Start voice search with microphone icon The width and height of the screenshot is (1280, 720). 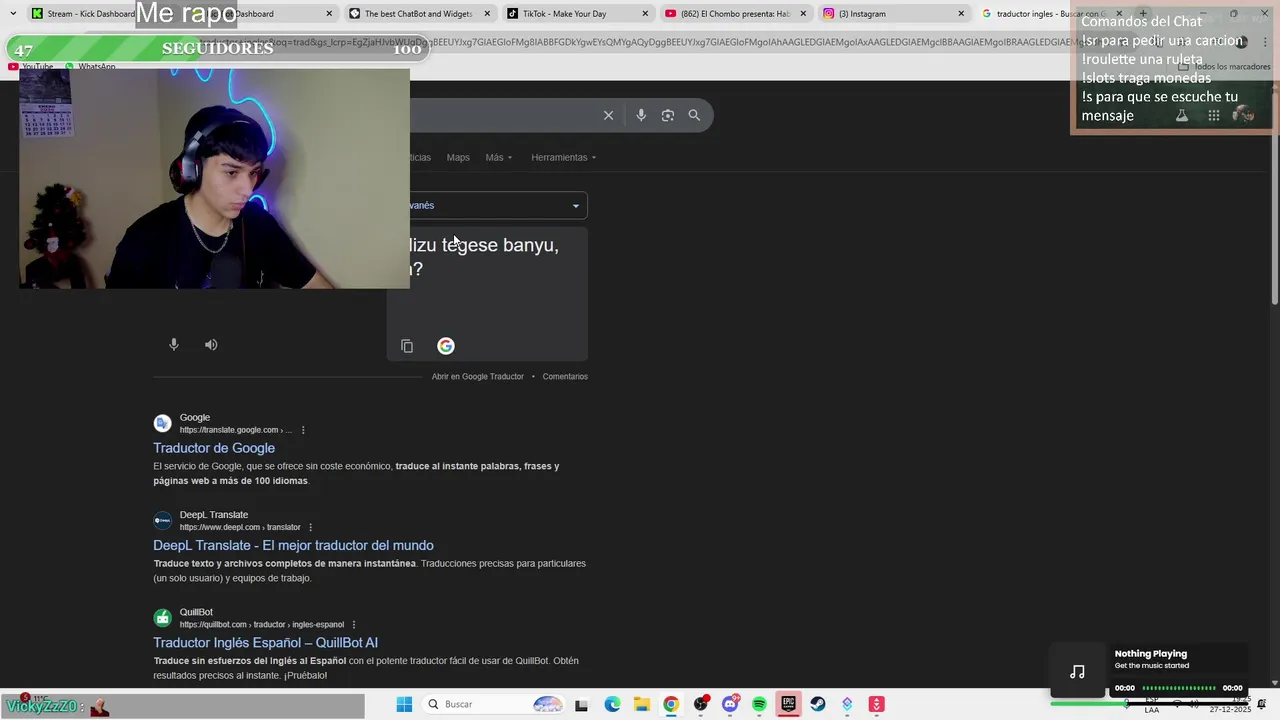tap(641, 115)
